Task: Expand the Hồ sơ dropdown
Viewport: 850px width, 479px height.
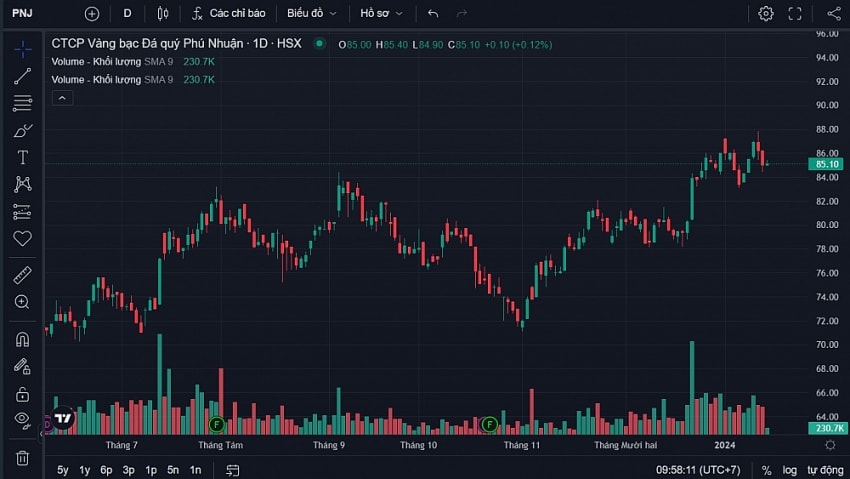Action: (382, 14)
